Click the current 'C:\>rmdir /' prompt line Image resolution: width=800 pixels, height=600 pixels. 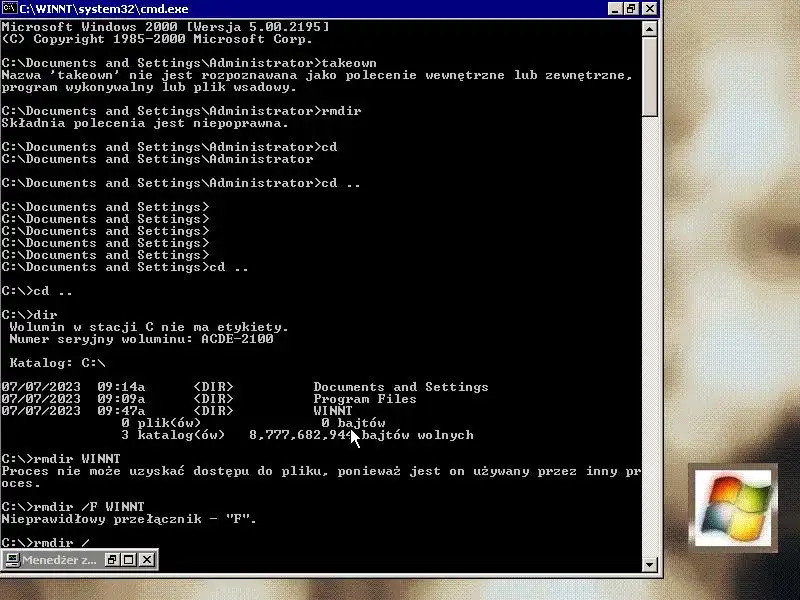(x=46, y=542)
